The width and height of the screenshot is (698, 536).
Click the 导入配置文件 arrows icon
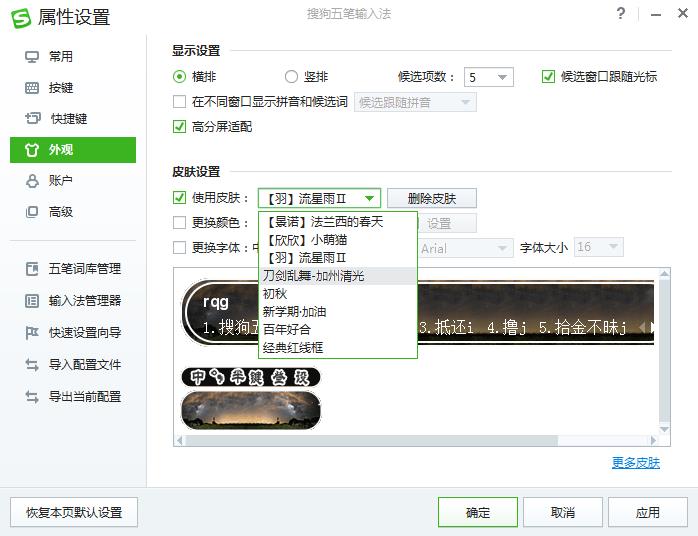point(32,365)
